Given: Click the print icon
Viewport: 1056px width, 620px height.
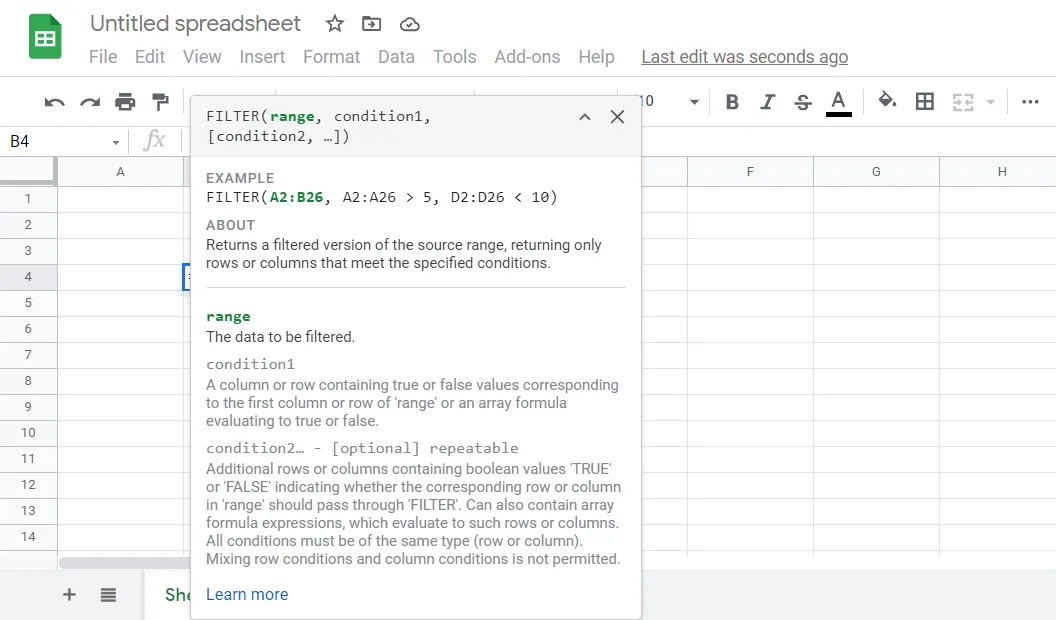Looking at the screenshot, I should 125,101.
